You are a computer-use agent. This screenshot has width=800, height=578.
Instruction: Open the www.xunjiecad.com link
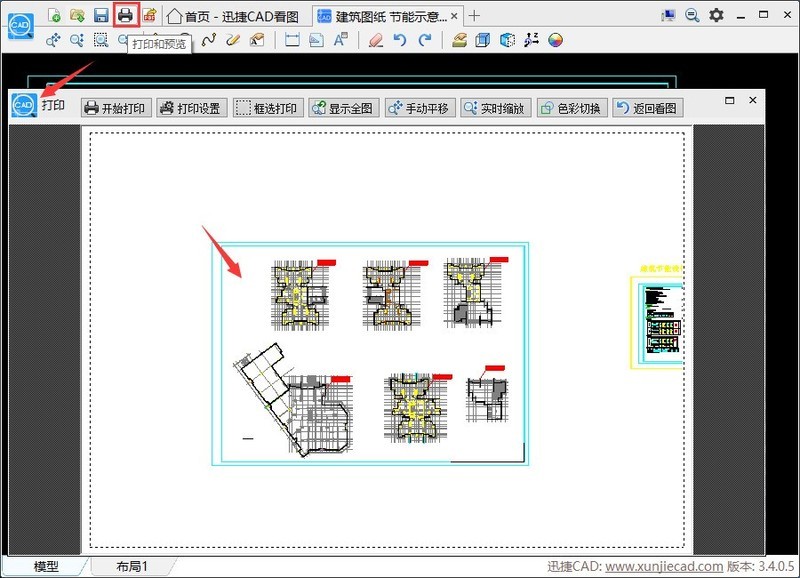[x=664, y=567]
